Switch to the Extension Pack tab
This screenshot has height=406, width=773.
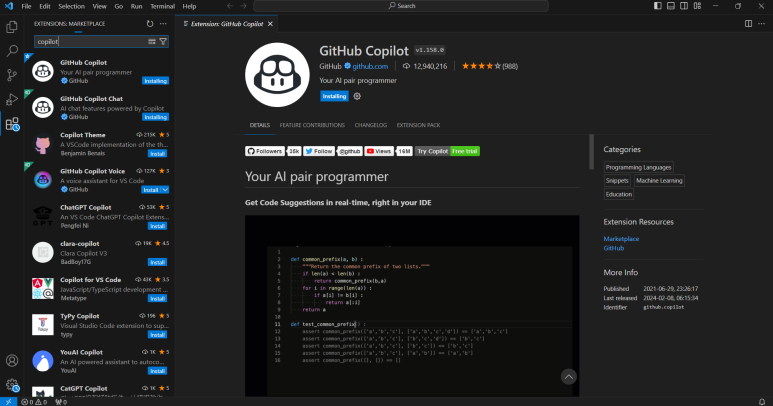click(x=418, y=125)
